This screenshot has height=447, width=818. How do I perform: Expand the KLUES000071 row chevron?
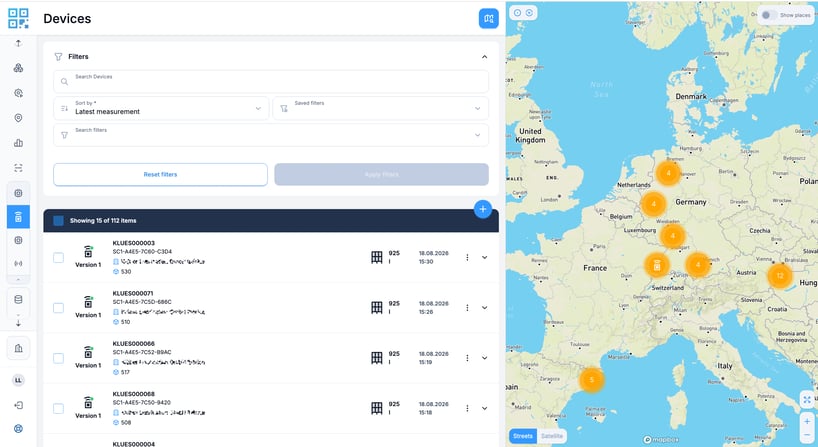(x=485, y=308)
